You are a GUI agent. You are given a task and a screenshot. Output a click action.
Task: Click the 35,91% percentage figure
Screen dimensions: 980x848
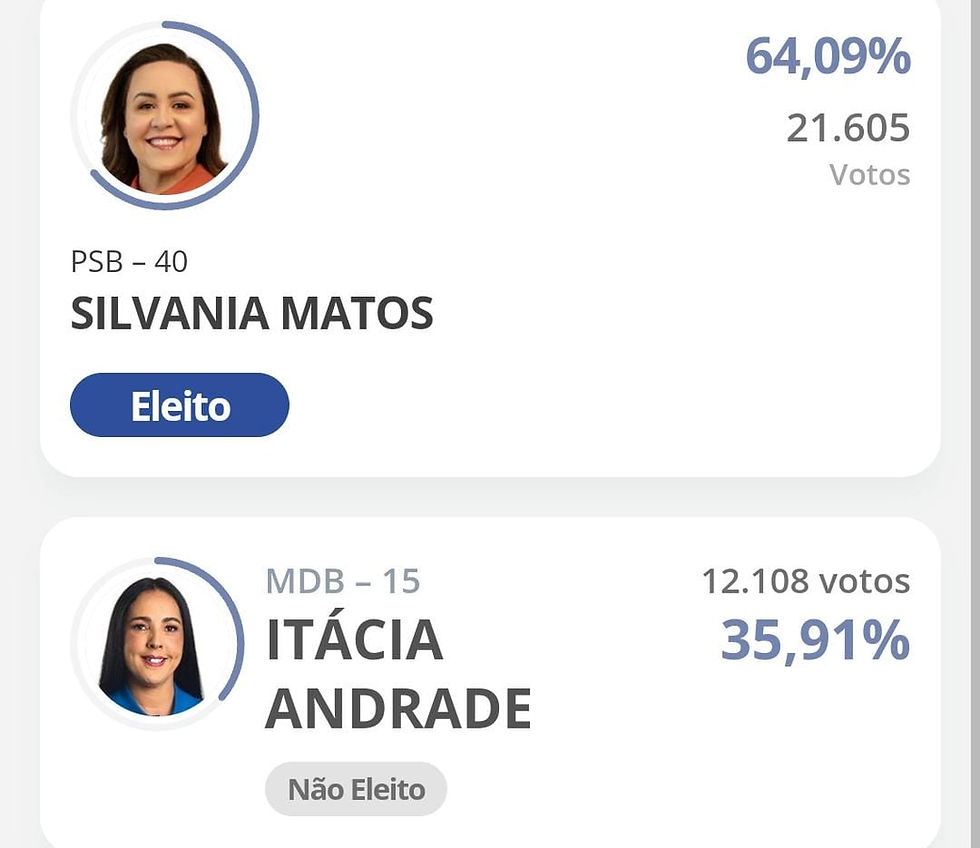[815, 639]
